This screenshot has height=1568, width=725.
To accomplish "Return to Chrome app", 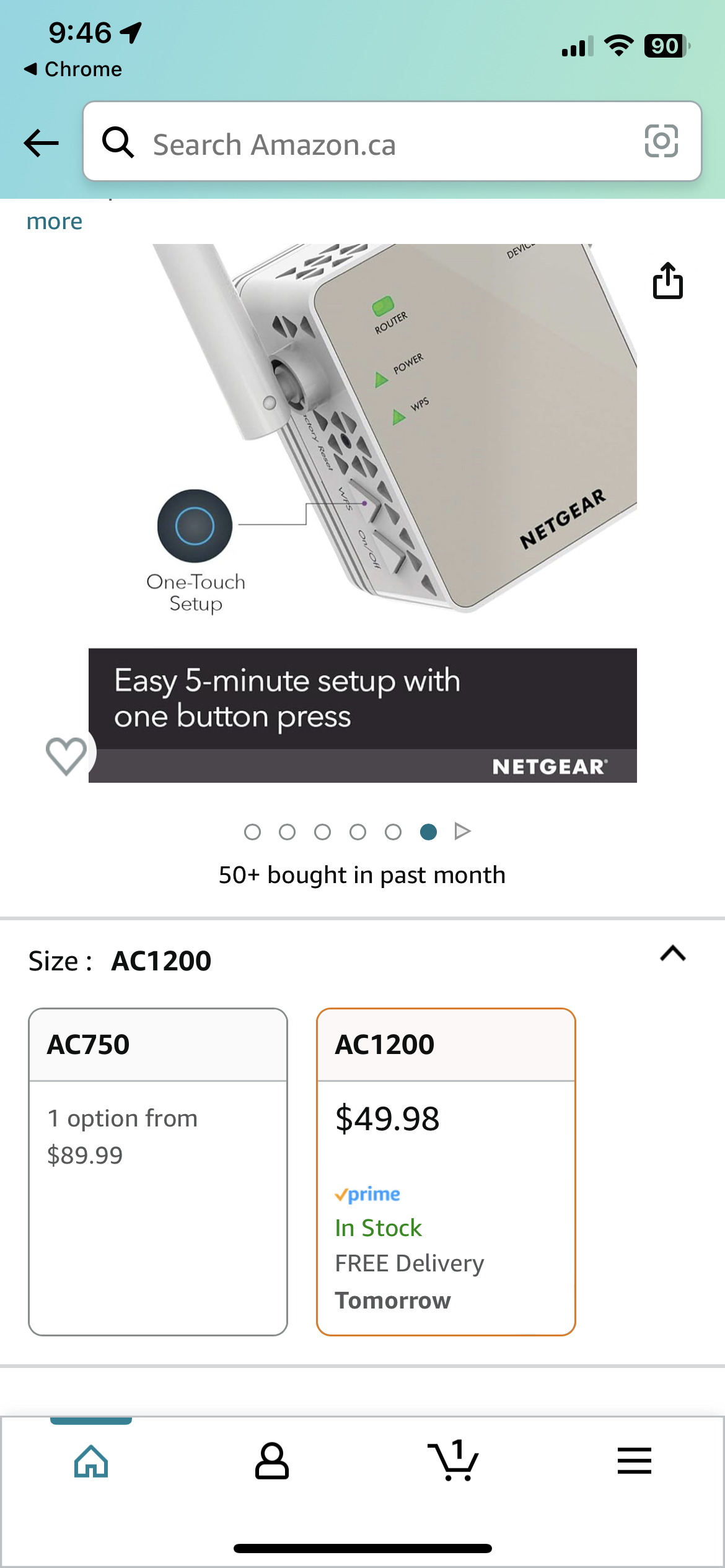I will 73,69.
